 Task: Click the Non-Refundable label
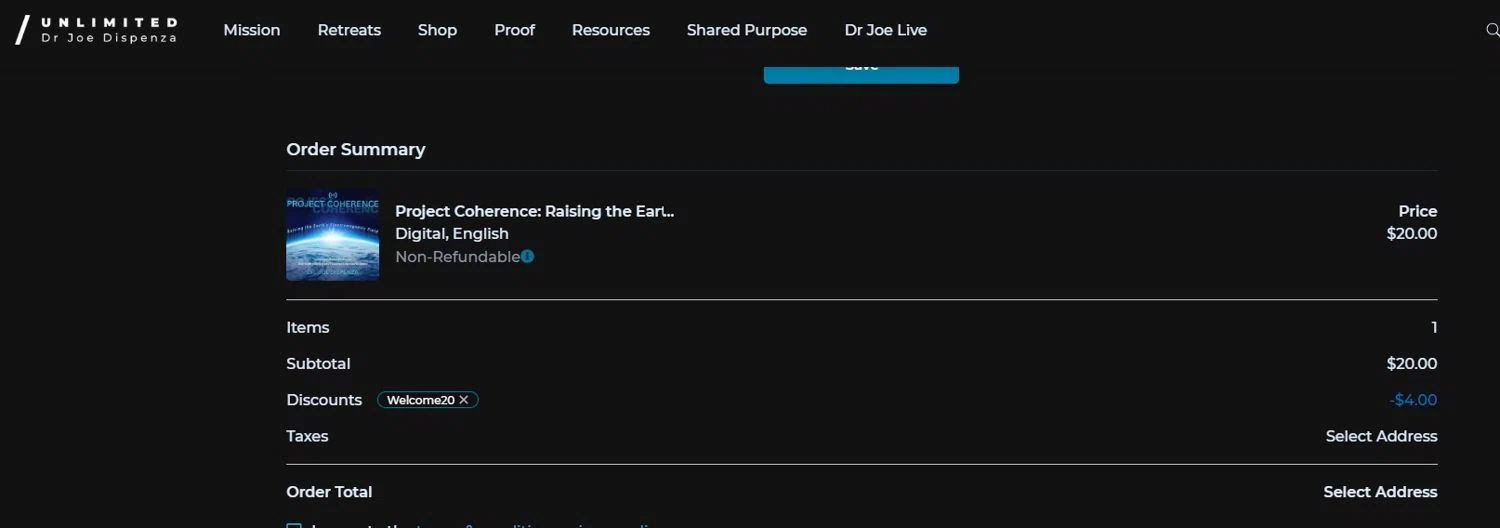(x=457, y=257)
